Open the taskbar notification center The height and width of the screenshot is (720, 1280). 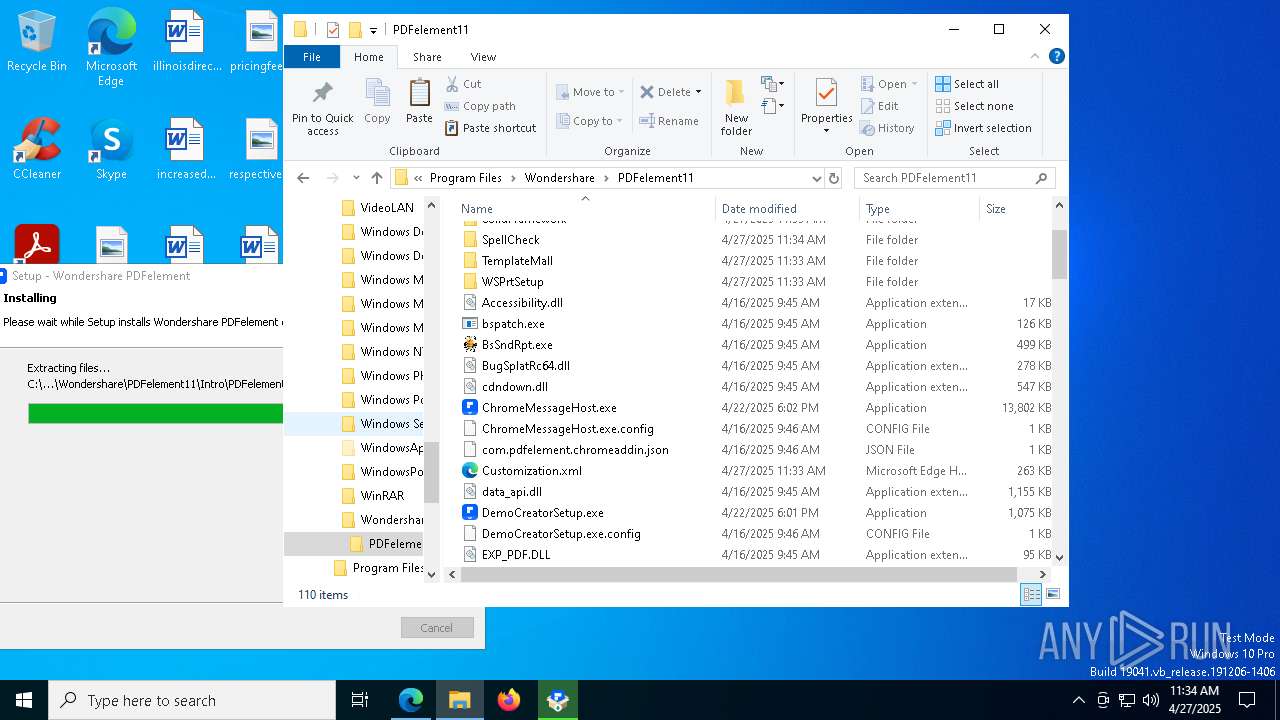click(1247, 700)
